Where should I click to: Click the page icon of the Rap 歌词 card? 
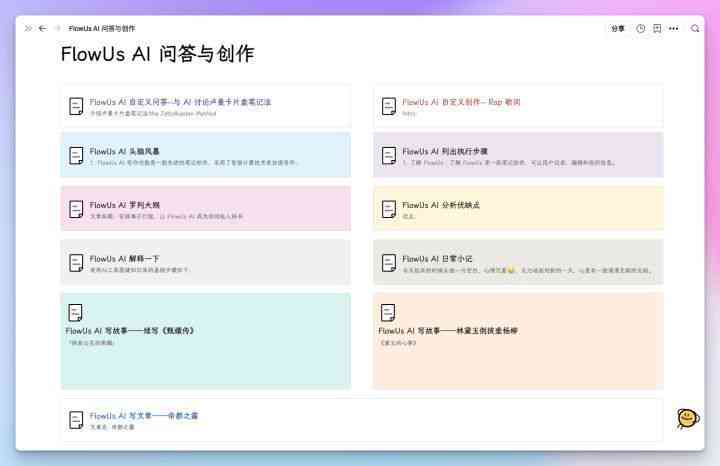389,107
